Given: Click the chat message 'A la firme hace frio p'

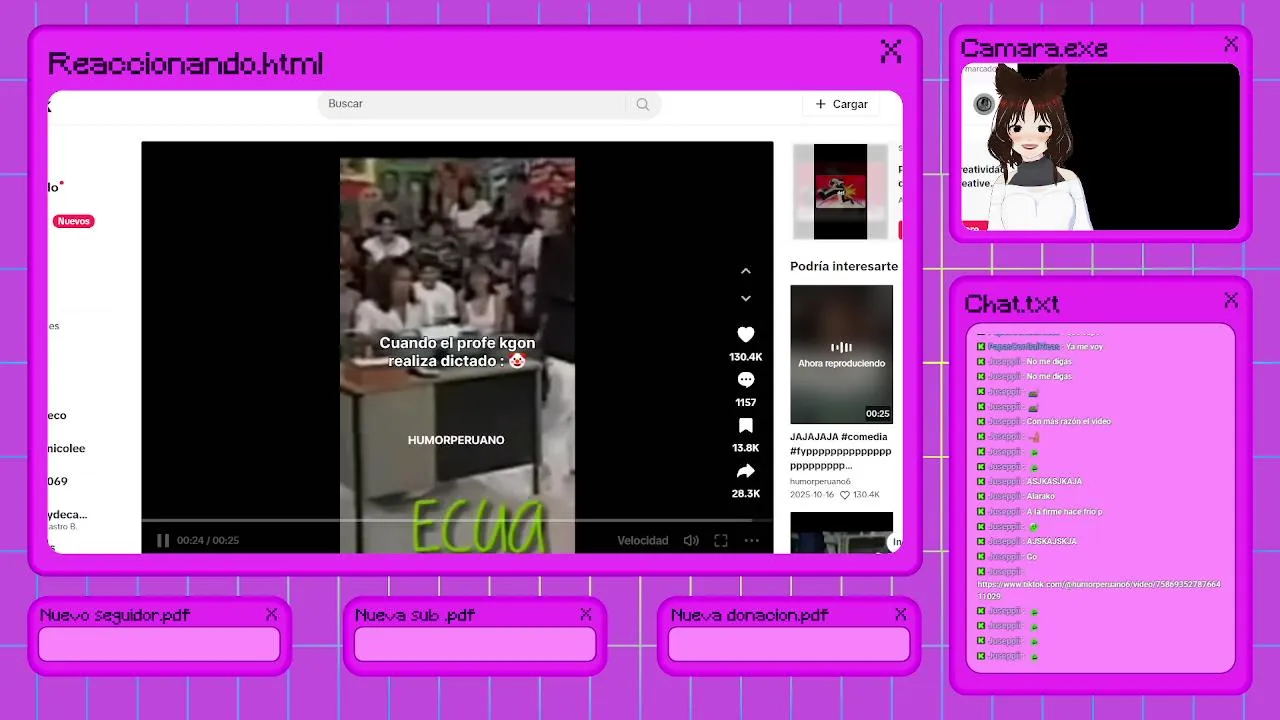Looking at the screenshot, I should pyautogui.click(x=1064, y=512).
